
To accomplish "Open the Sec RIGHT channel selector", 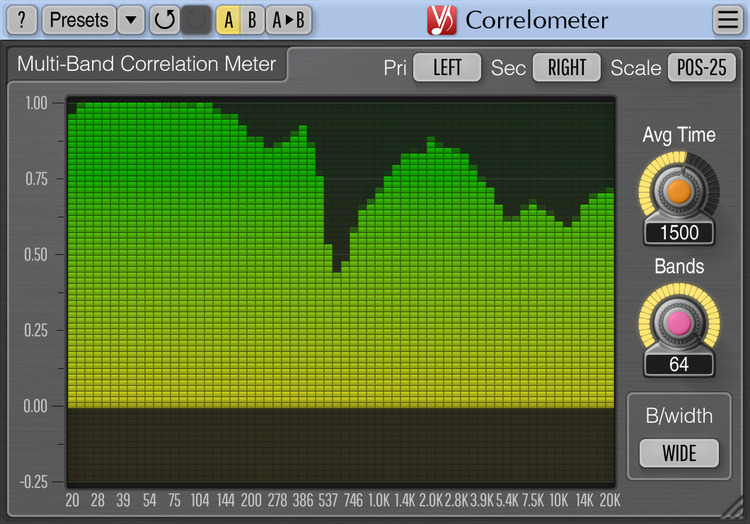I will [567, 67].
